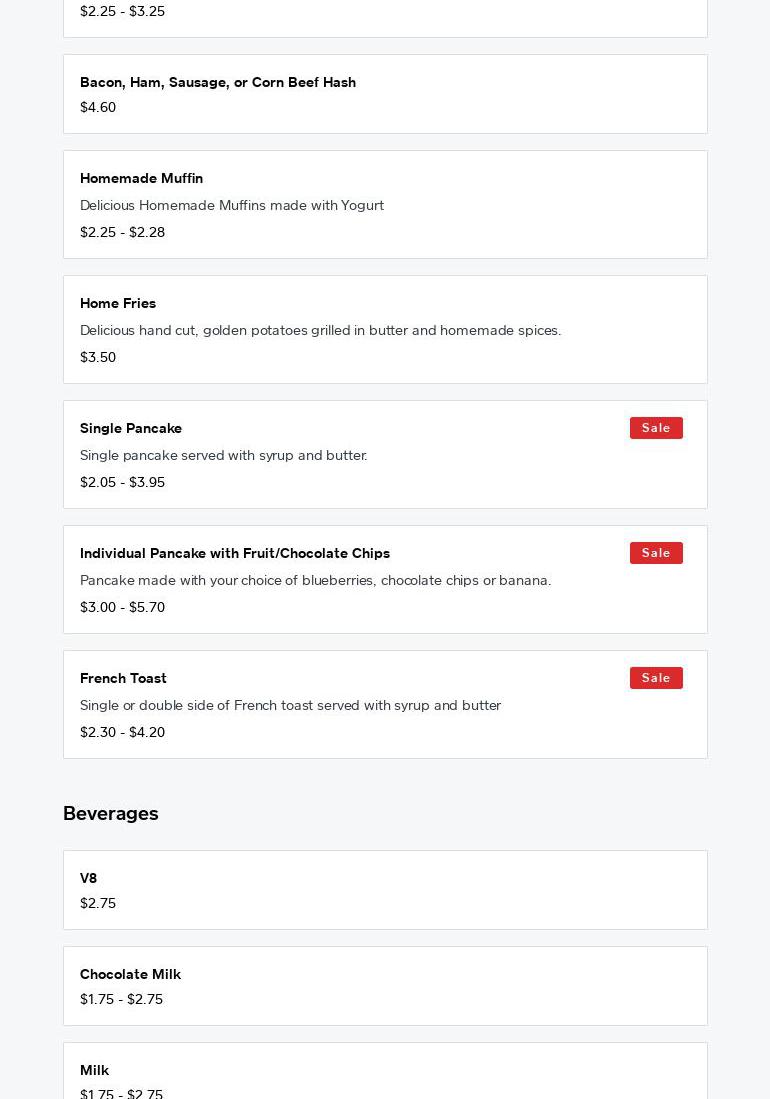Select Individual Pancake with Fruit/Chocolate Chips title
Viewport: 770px width, 1099px height.
[x=235, y=553]
